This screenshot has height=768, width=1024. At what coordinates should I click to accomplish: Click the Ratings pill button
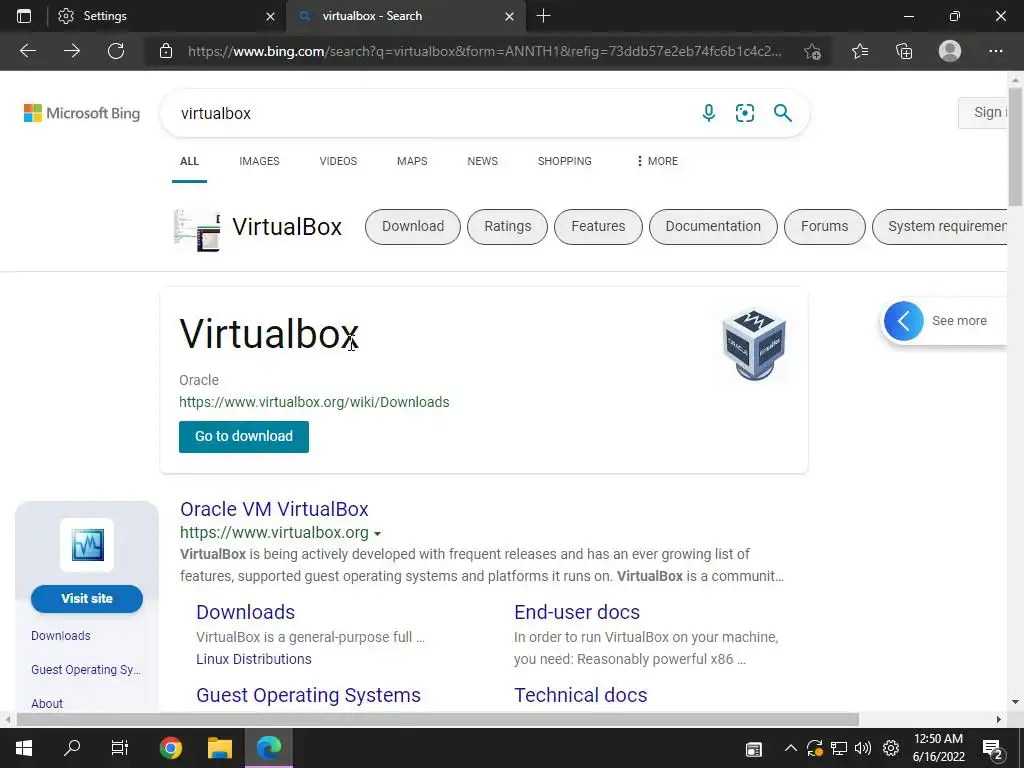[507, 227]
